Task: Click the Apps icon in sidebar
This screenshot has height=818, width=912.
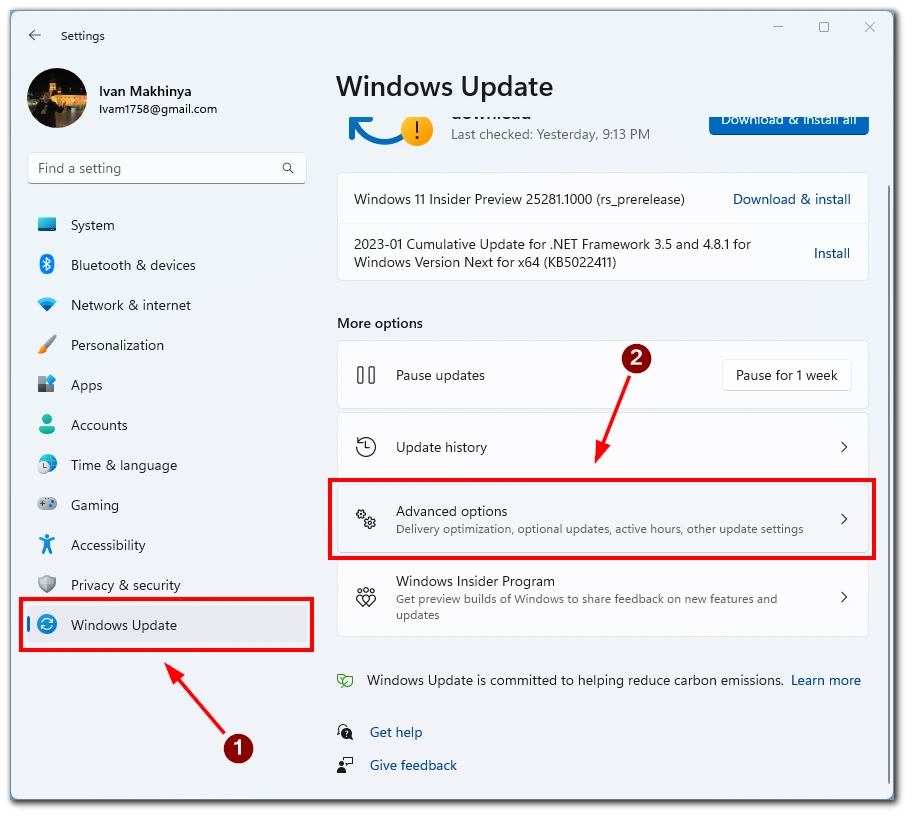Action: pyautogui.click(x=47, y=384)
